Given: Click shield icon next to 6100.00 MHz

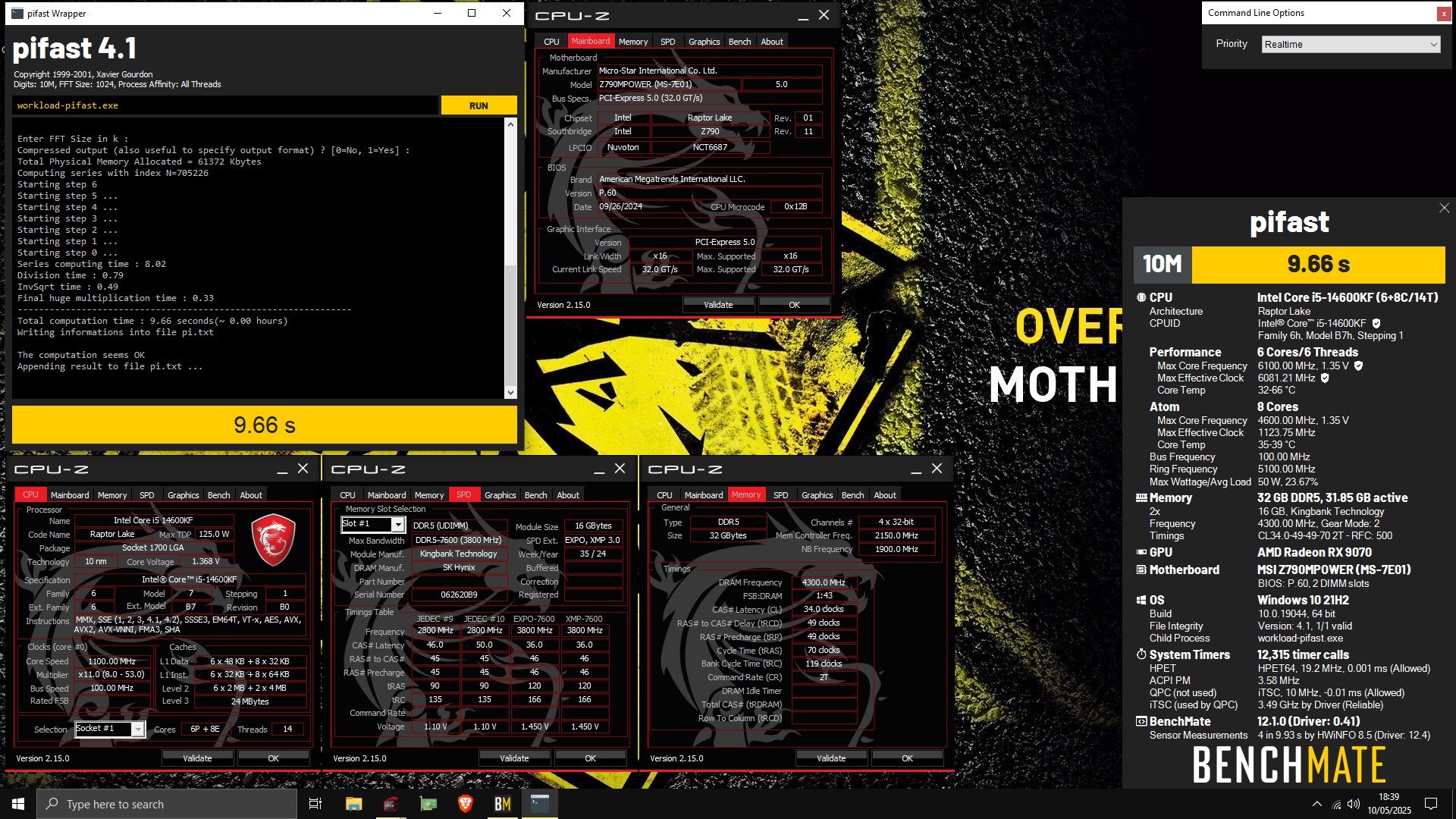Looking at the screenshot, I should pos(1358,366).
